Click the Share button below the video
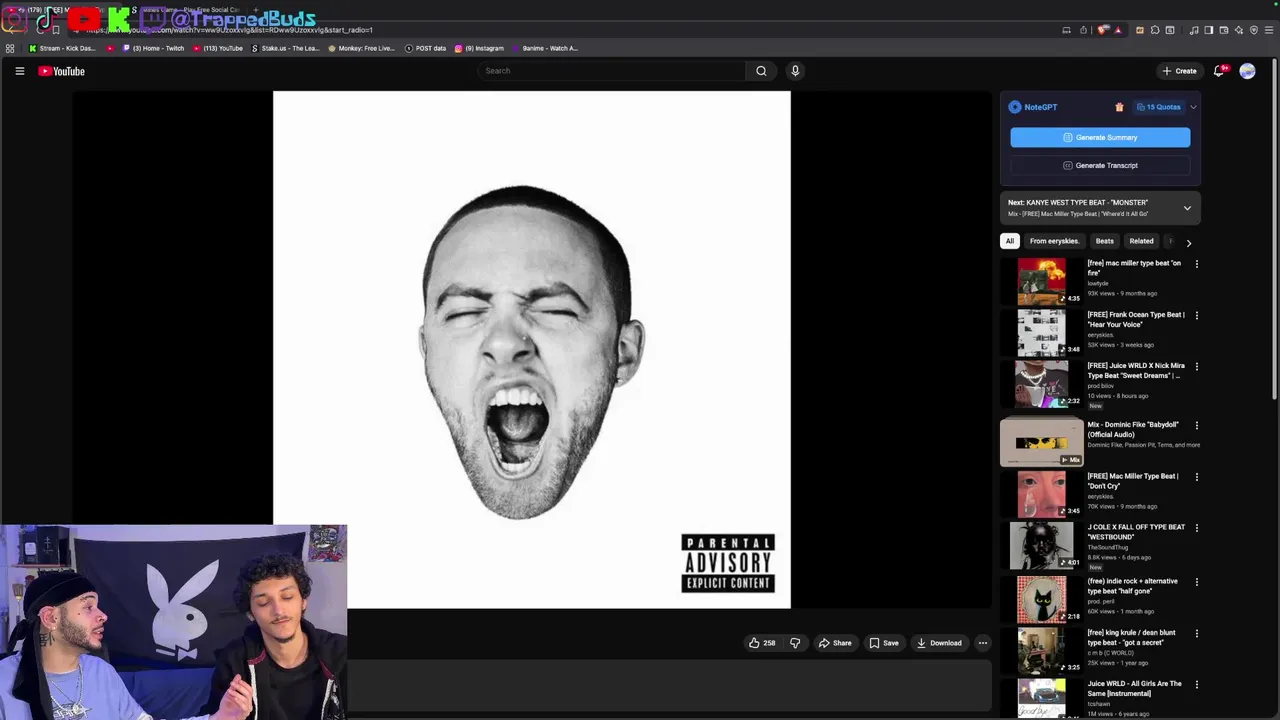The width and height of the screenshot is (1280, 720). pyautogui.click(x=835, y=643)
